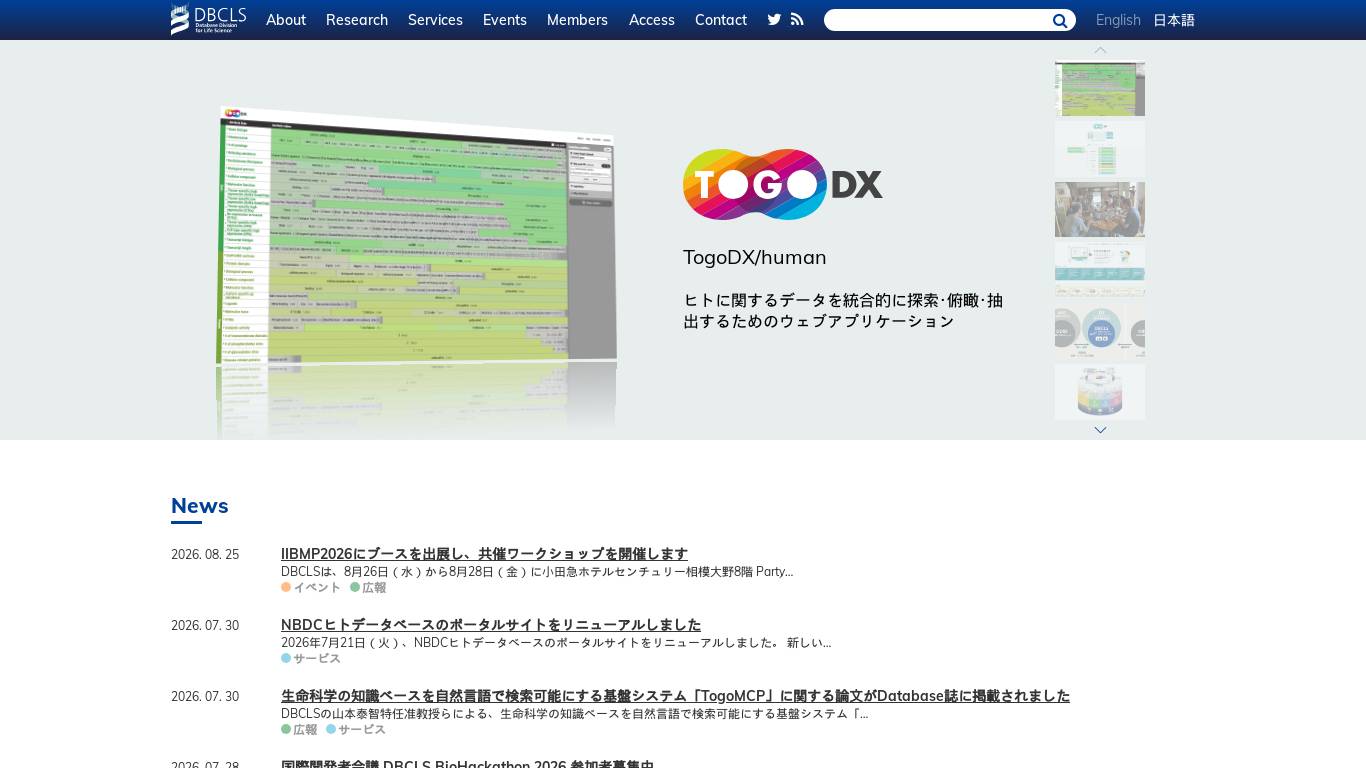The height and width of the screenshot is (768, 1366).
Task: Click the TogoDX colorful logo
Action: (783, 184)
